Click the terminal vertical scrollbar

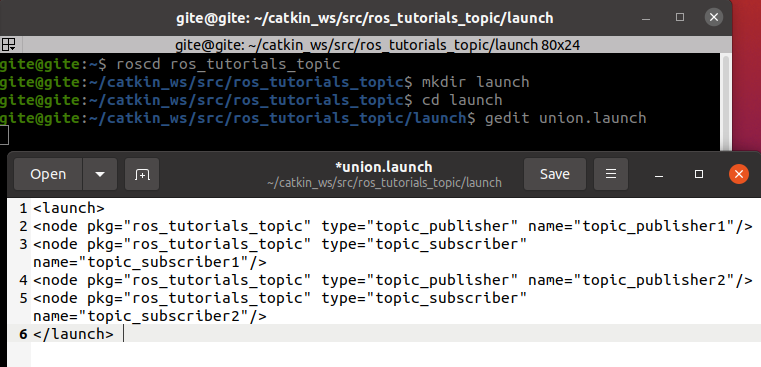tap(726, 102)
